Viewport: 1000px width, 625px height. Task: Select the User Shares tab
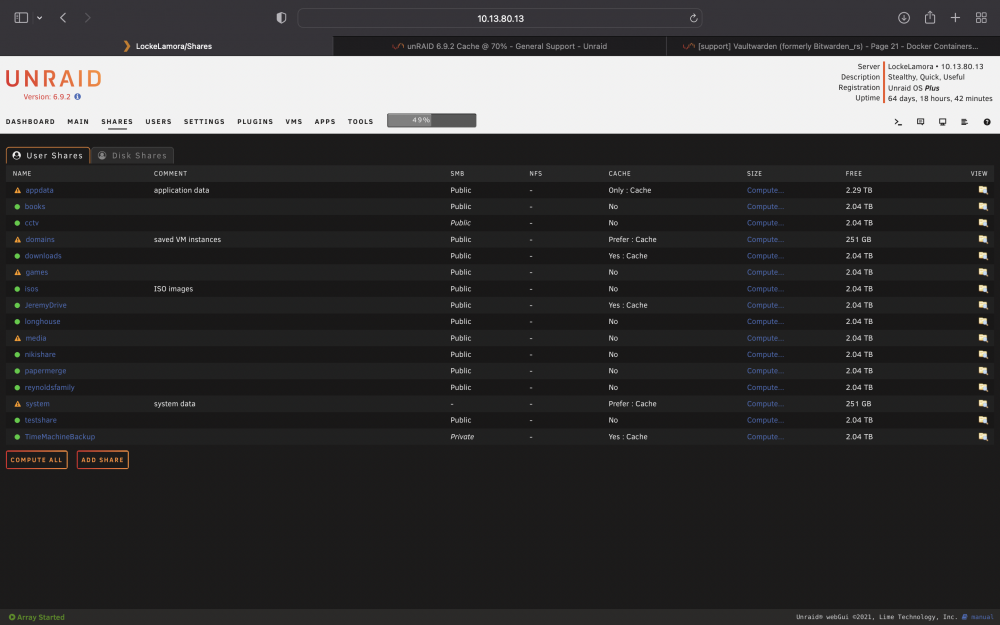(48, 156)
